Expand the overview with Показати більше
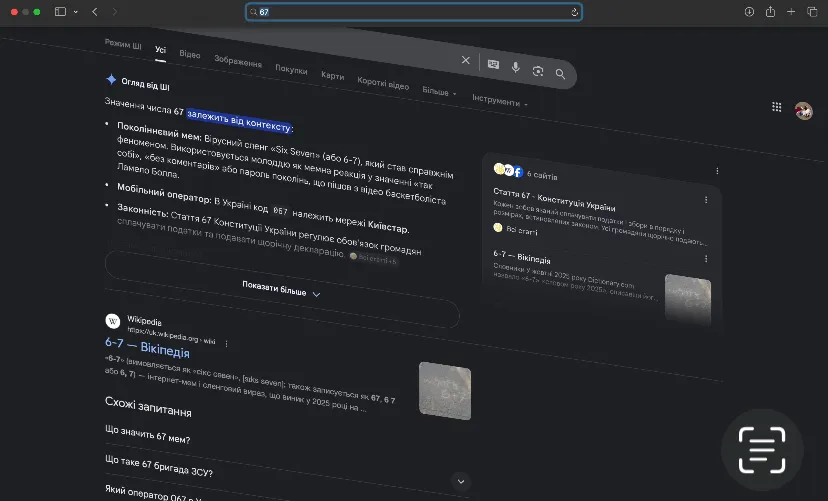The width and height of the screenshot is (828, 501). [x=281, y=290]
